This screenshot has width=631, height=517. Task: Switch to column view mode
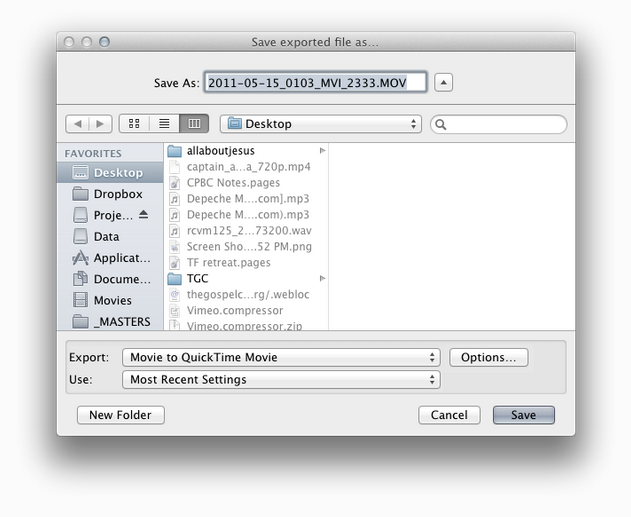pyautogui.click(x=194, y=124)
